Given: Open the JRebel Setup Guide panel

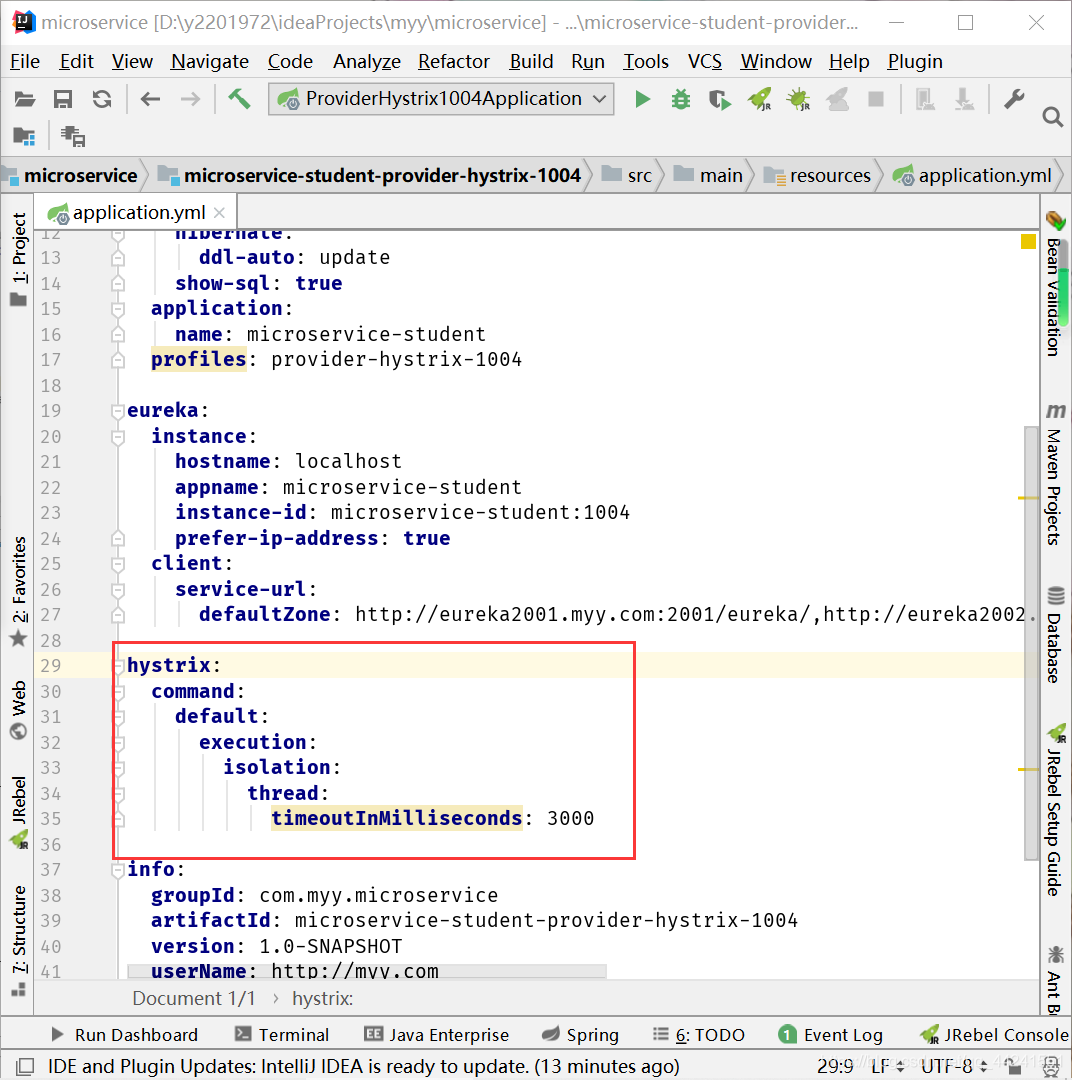Looking at the screenshot, I should coord(1055,810).
